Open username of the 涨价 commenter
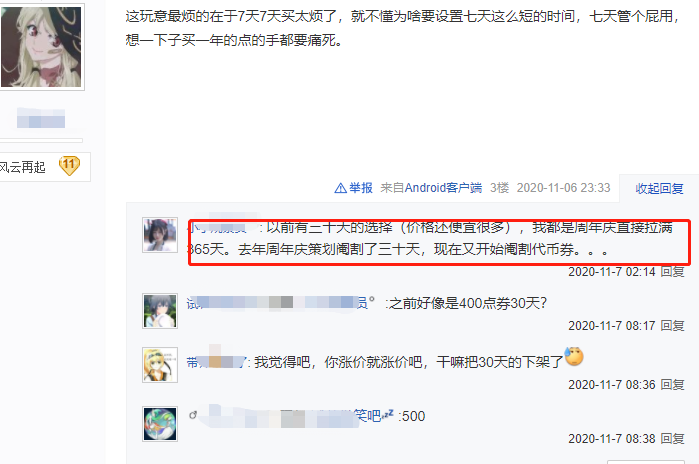The height and width of the screenshot is (464, 699). [216, 361]
